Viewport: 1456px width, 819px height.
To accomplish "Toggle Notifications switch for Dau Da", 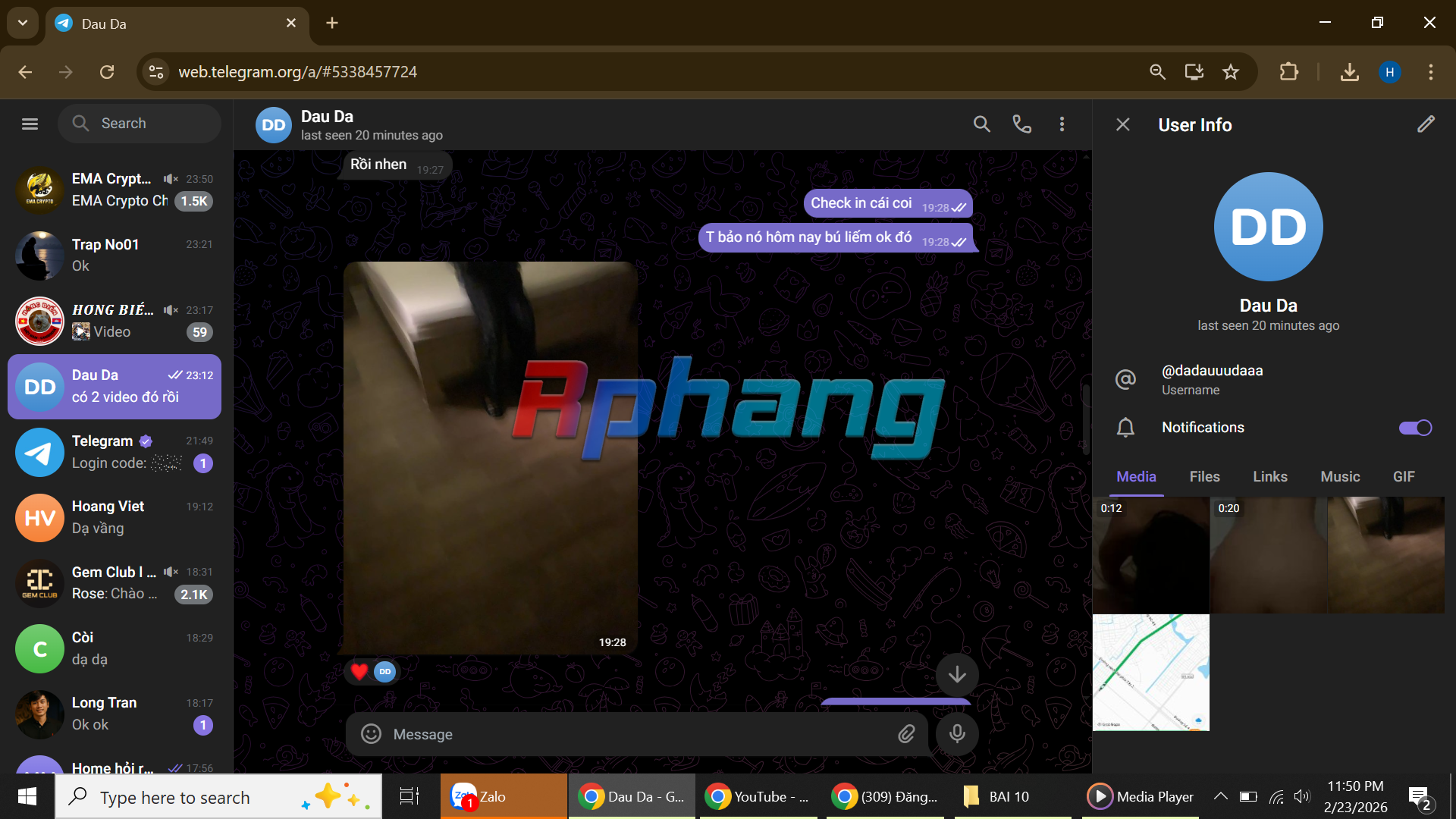I will click(x=1415, y=428).
